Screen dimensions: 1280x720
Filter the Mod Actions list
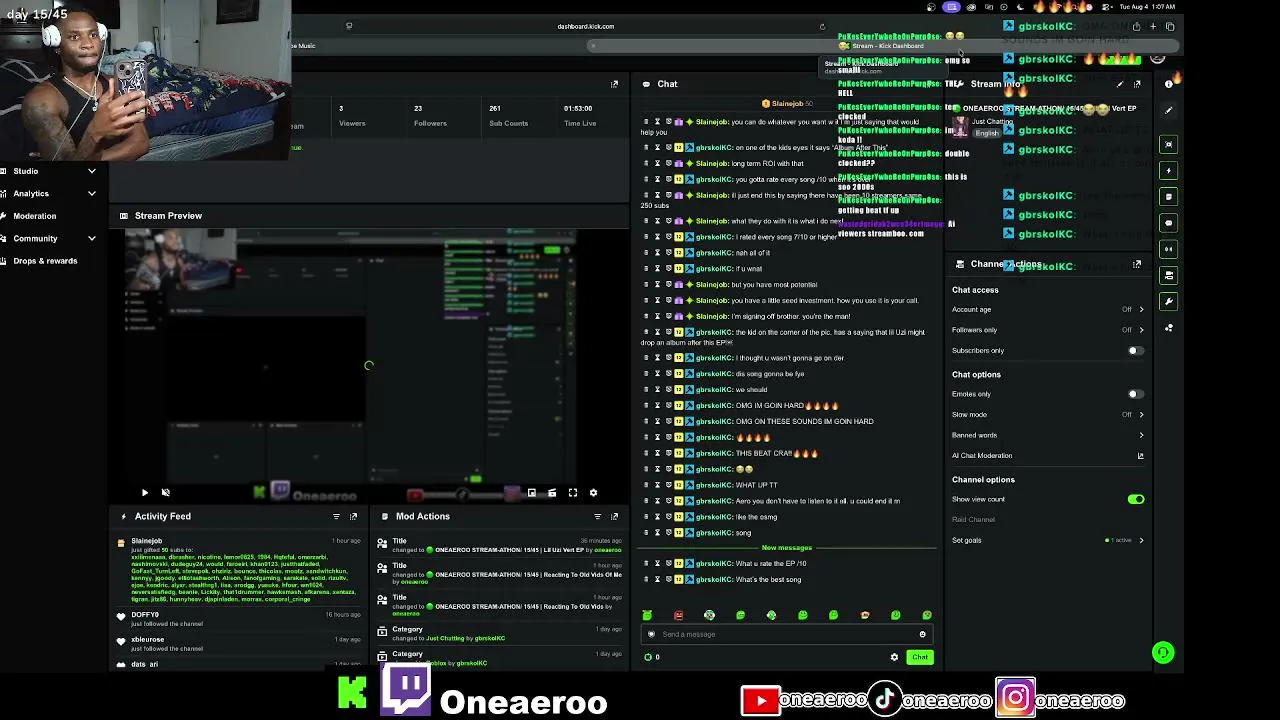(x=597, y=516)
